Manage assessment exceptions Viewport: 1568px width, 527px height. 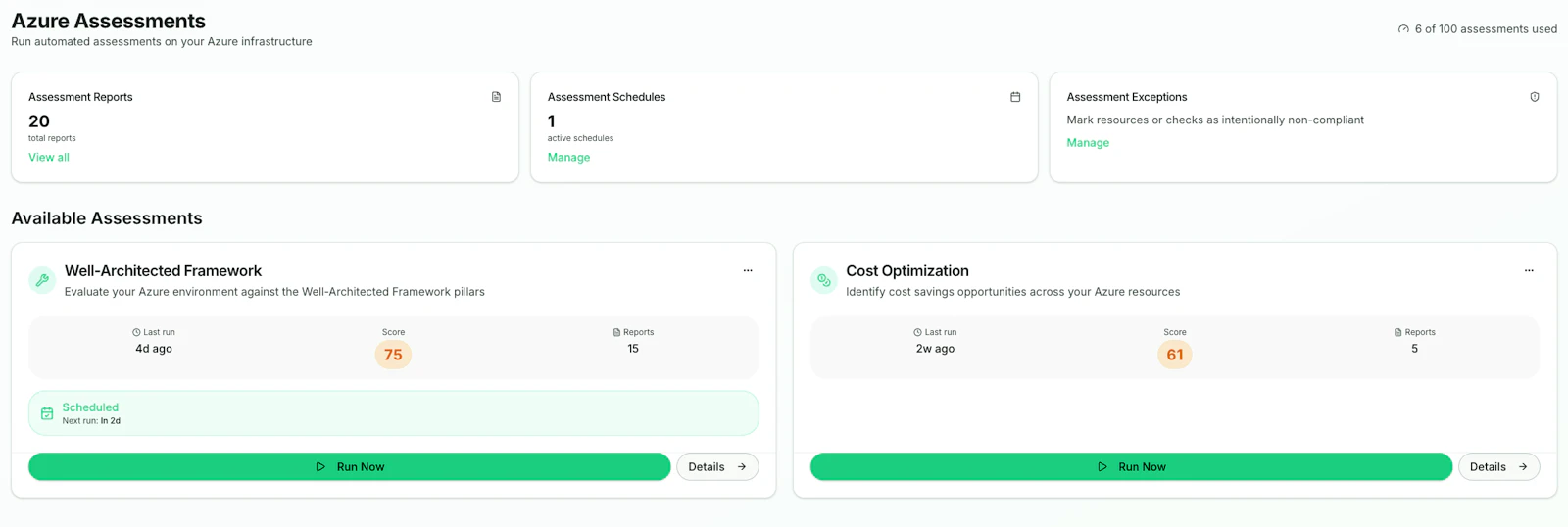(x=1088, y=142)
